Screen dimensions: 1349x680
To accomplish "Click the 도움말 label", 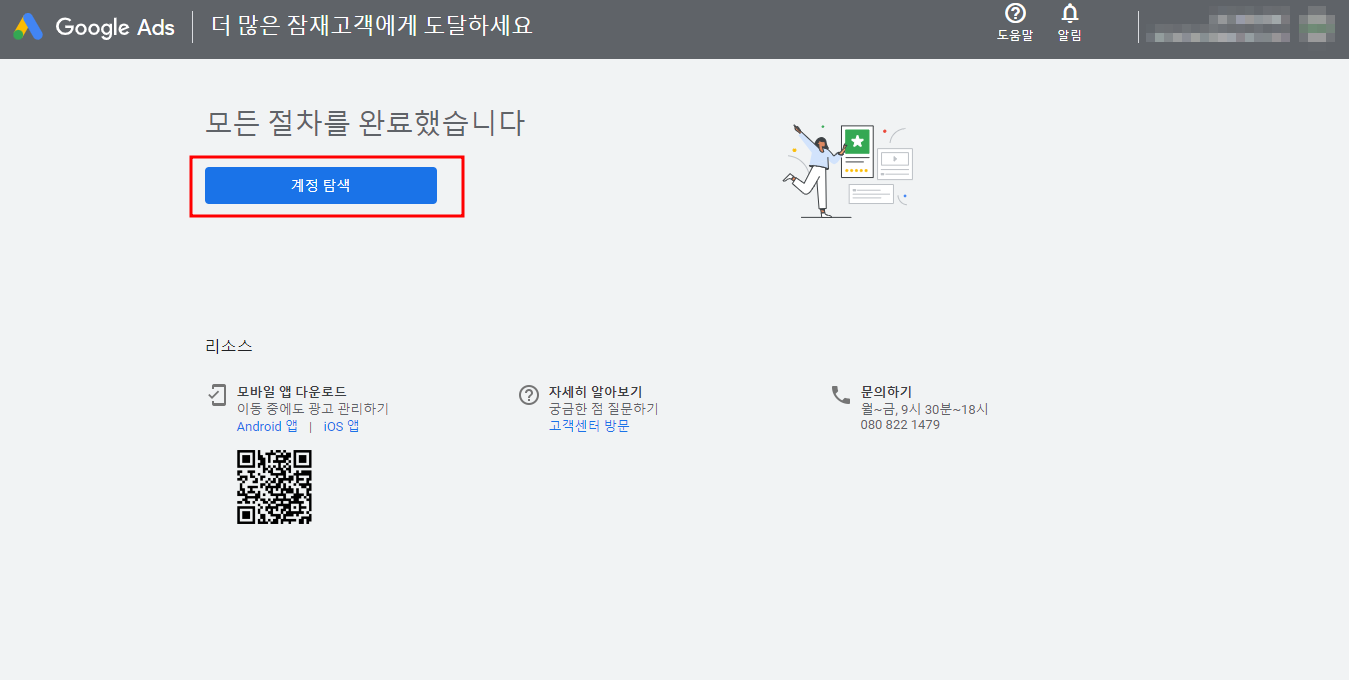I will 1015,36.
